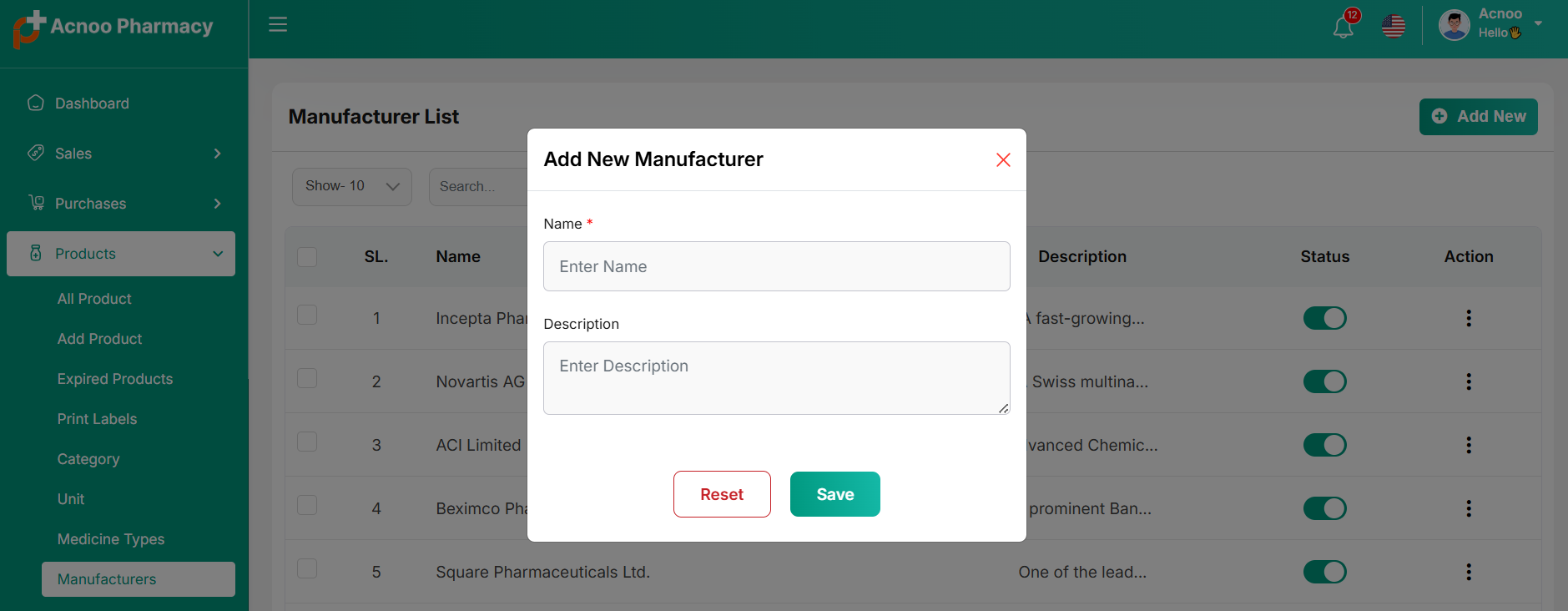The height and width of the screenshot is (611, 1568).
Task: Check the select-all header checkbox
Action: click(307, 257)
